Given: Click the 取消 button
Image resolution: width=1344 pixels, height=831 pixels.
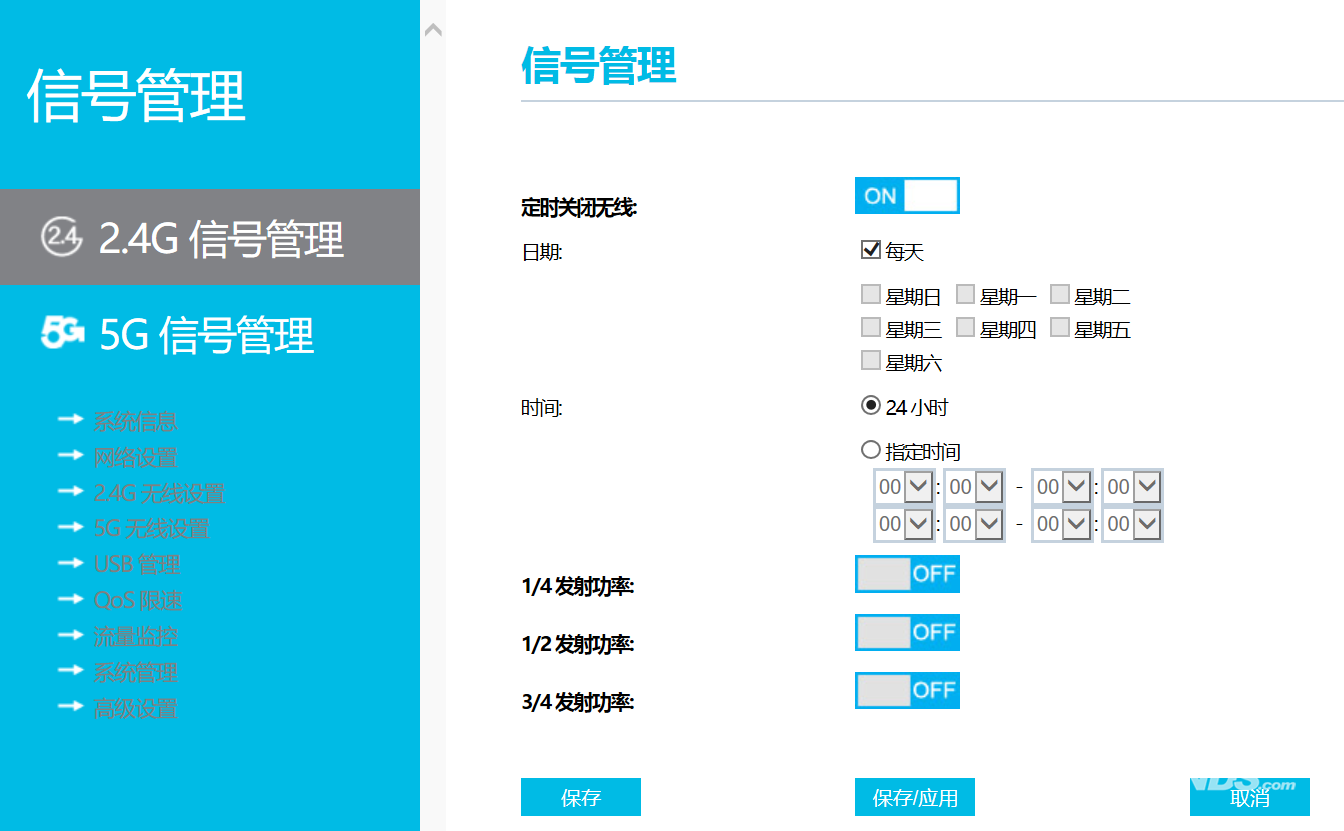Looking at the screenshot, I should (x=1250, y=797).
